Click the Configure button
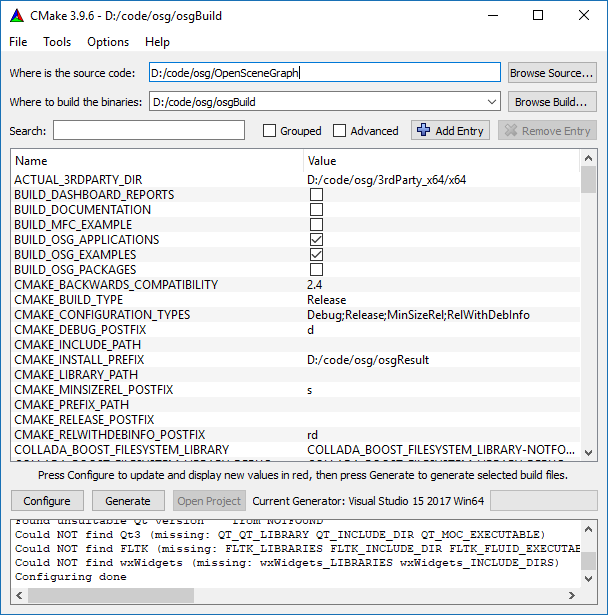Image resolution: width=608 pixels, height=615 pixels. point(47,501)
